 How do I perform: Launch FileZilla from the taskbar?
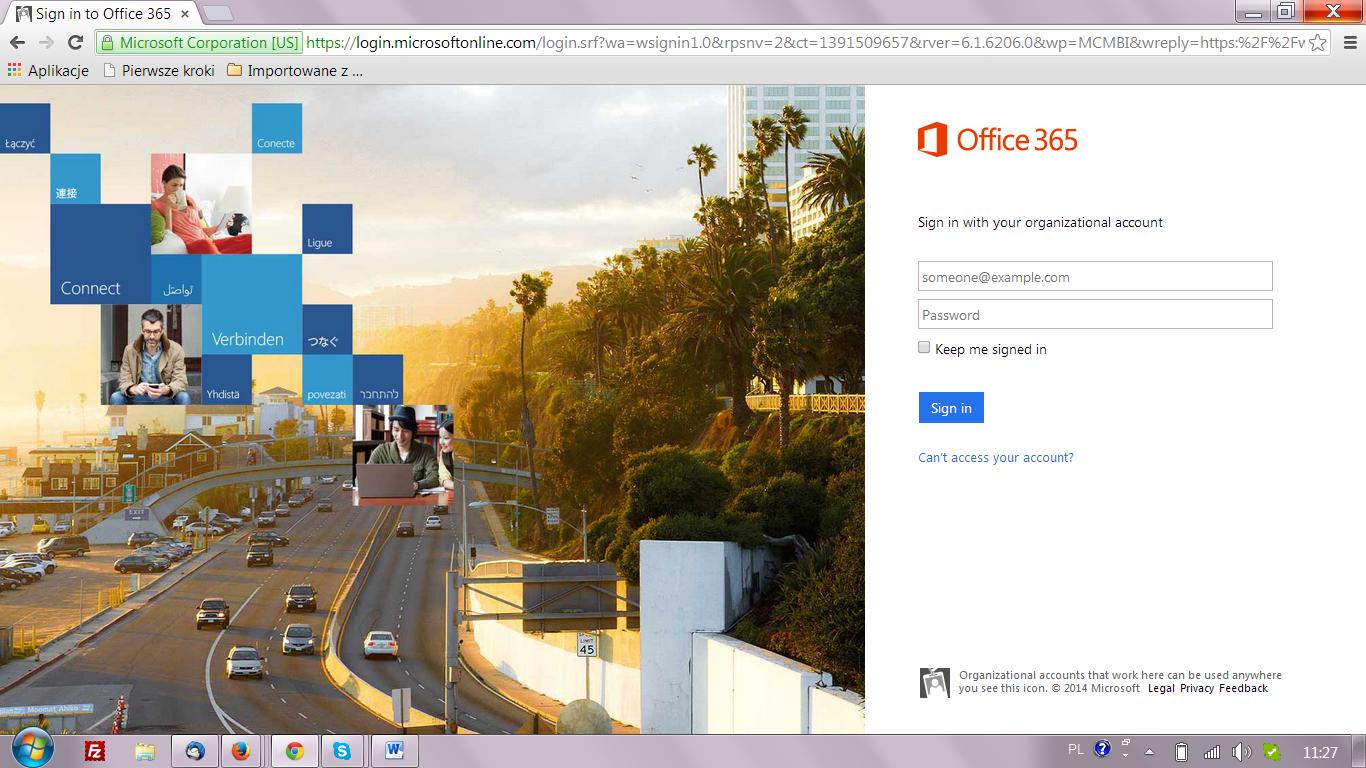[x=95, y=751]
